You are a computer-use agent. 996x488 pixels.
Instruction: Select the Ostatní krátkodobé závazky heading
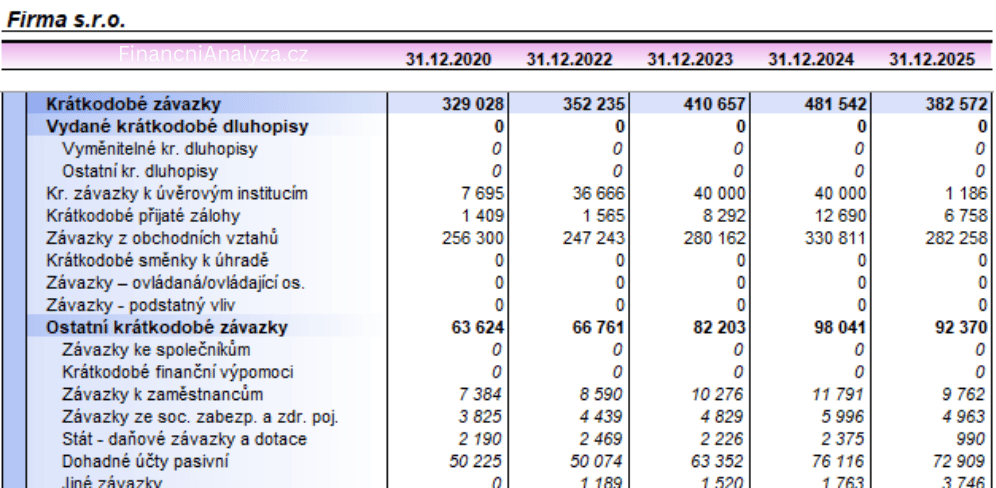click(x=167, y=327)
